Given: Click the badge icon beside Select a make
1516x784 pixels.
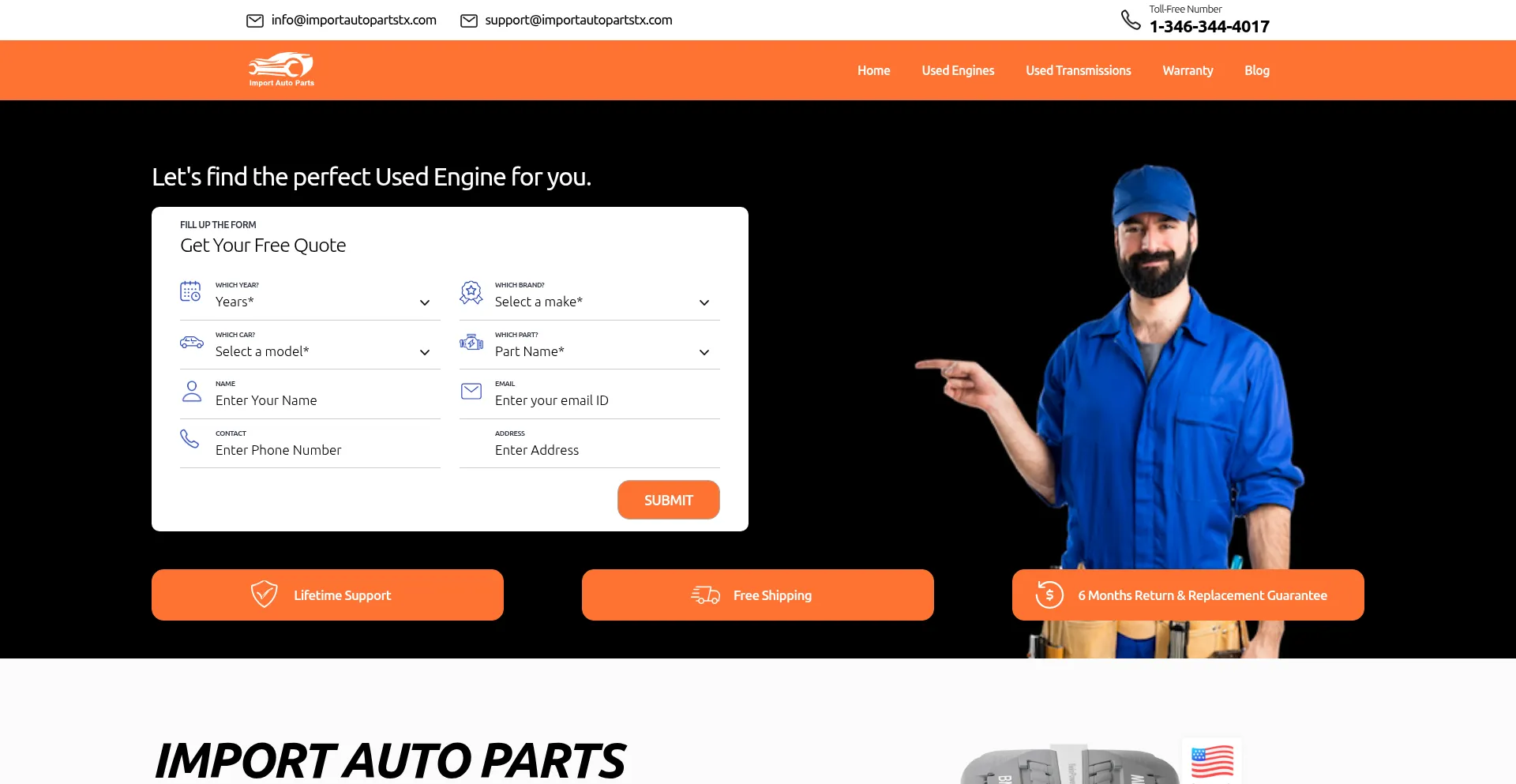Looking at the screenshot, I should (x=471, y=293).
